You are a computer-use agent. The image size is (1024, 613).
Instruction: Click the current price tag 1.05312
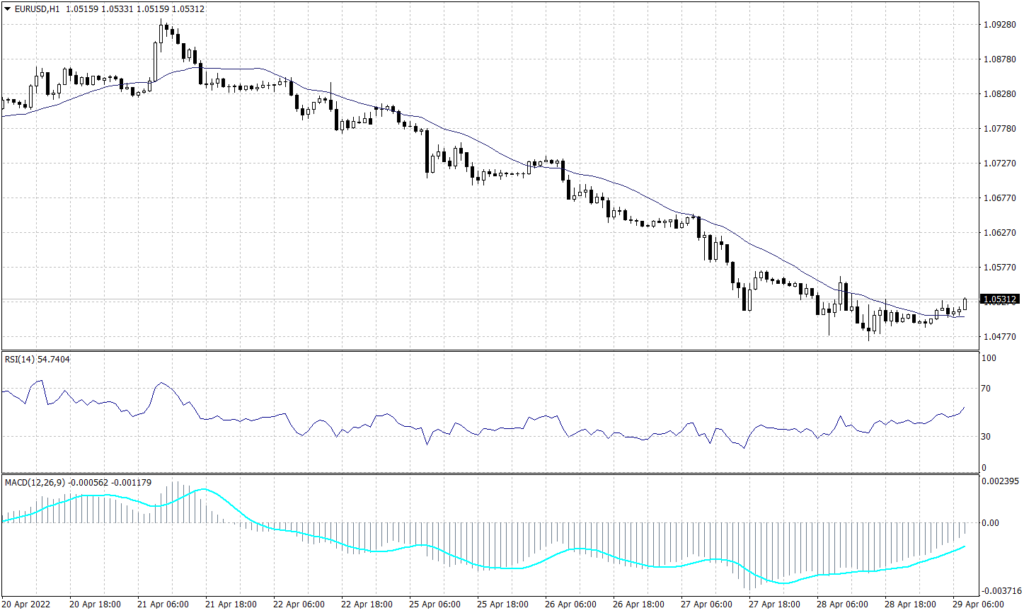(x=998, y=297)
